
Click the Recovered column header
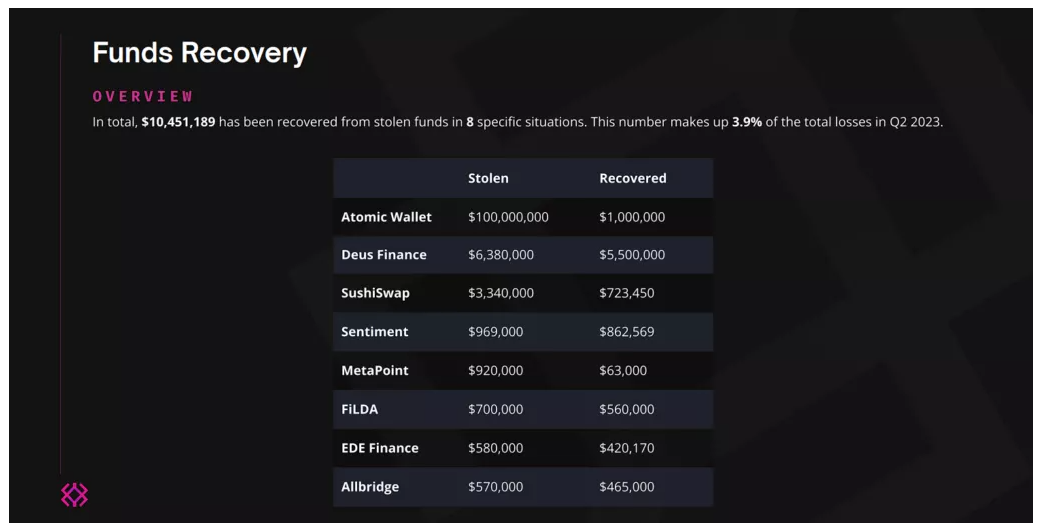pos(632,178)
